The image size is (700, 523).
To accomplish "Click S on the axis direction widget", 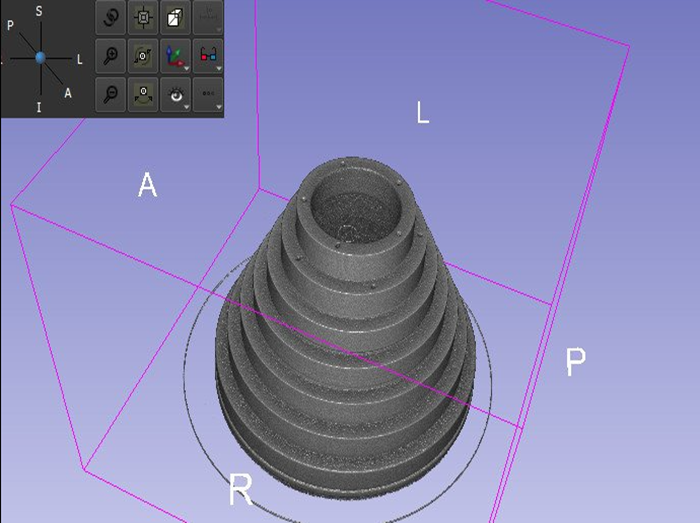I will pos(38,11).
